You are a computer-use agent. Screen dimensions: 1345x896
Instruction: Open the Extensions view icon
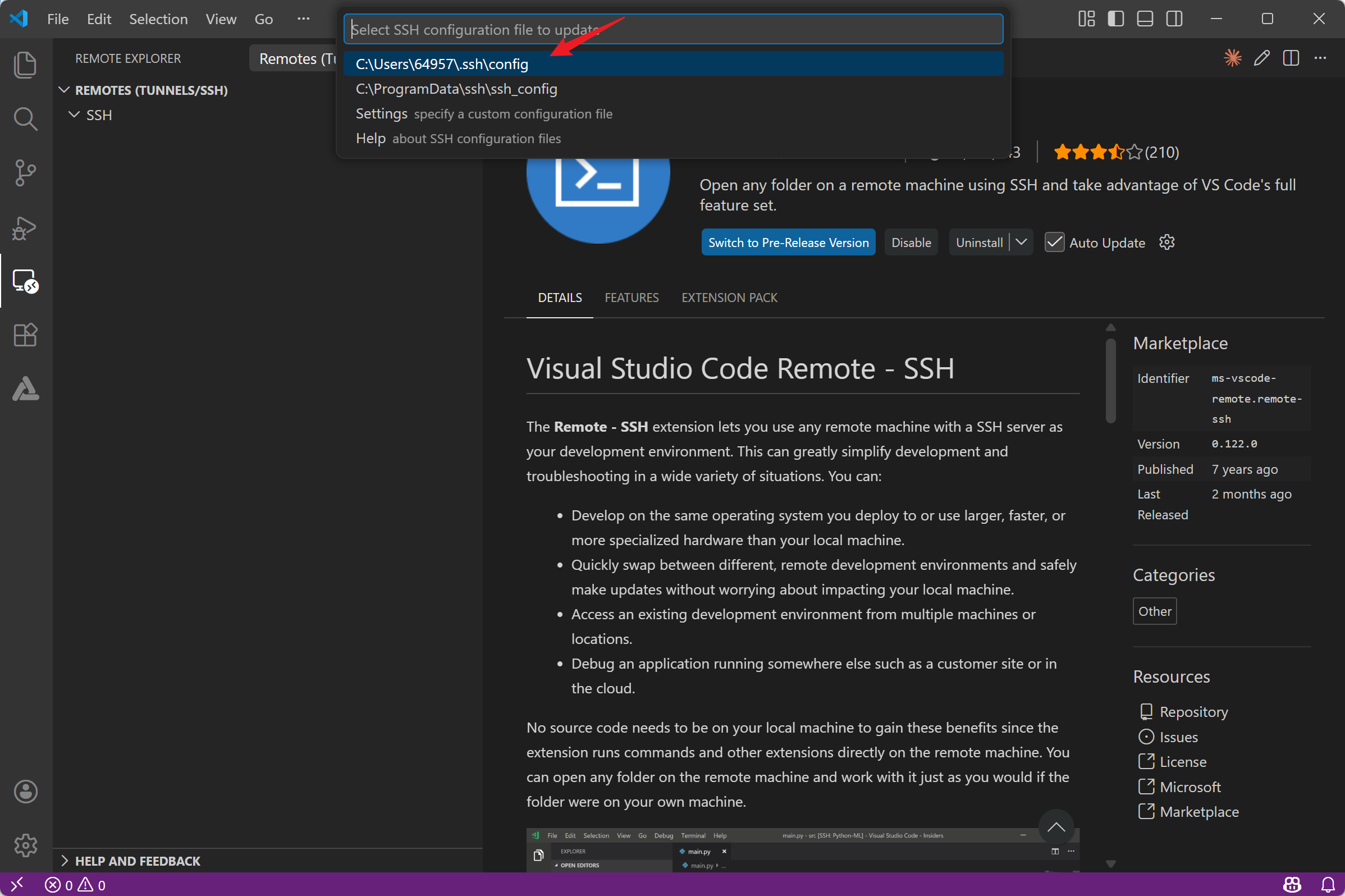pyautogui.click(x=25, y=335)
